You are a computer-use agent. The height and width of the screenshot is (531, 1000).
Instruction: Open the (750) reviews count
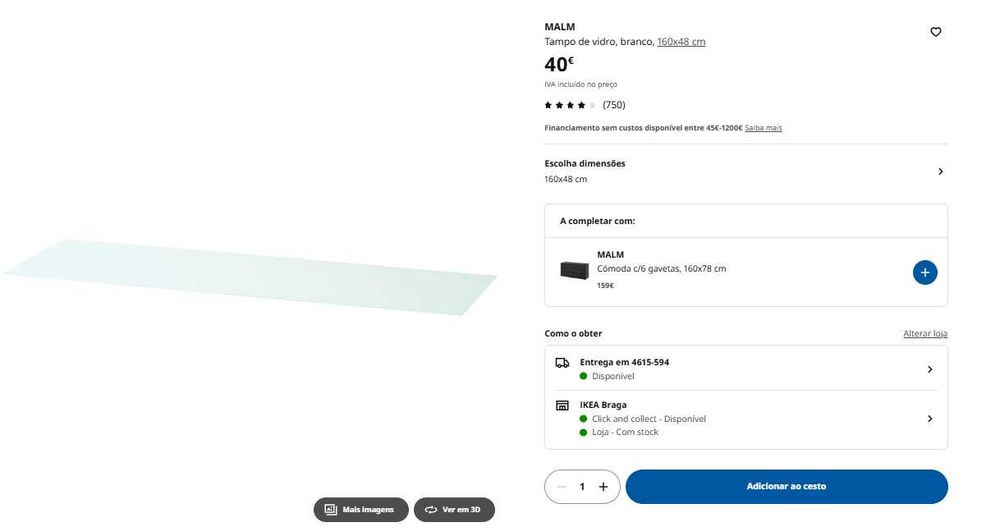pos(614,105)
